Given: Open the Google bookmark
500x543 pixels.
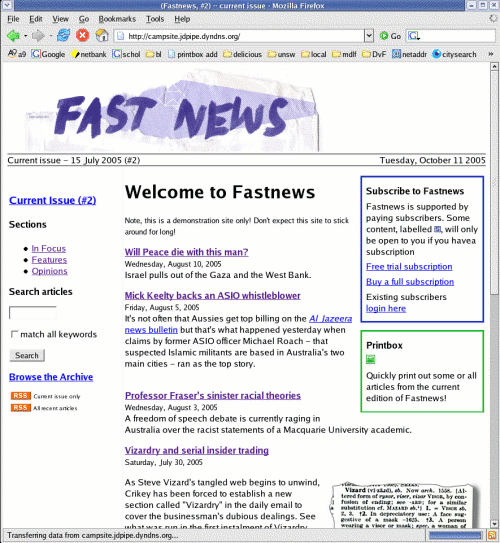Looking at the screenshot, I should click(48, 54).
